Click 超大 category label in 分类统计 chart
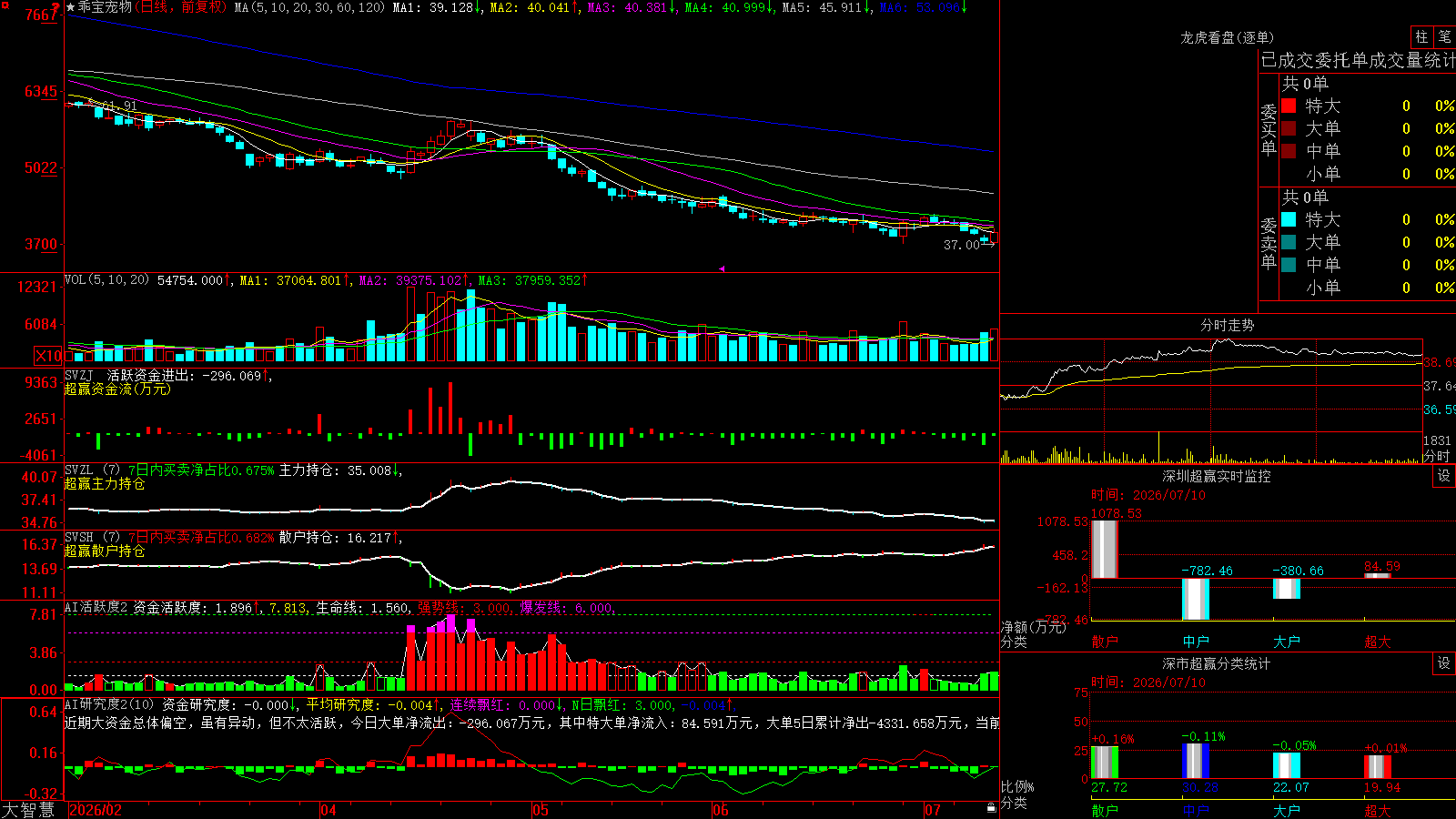 point(1378,810)
